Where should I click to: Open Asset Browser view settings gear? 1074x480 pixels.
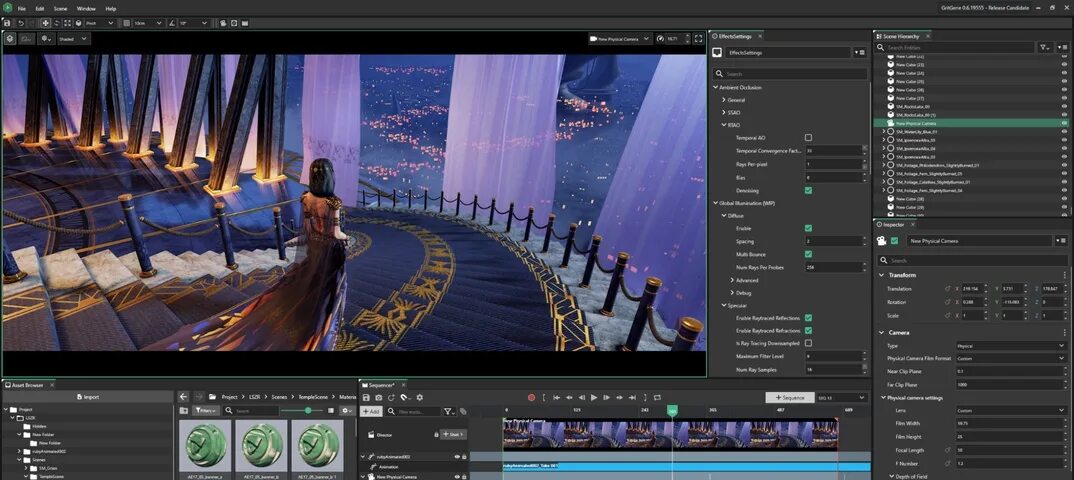click(x=347, y=411)
